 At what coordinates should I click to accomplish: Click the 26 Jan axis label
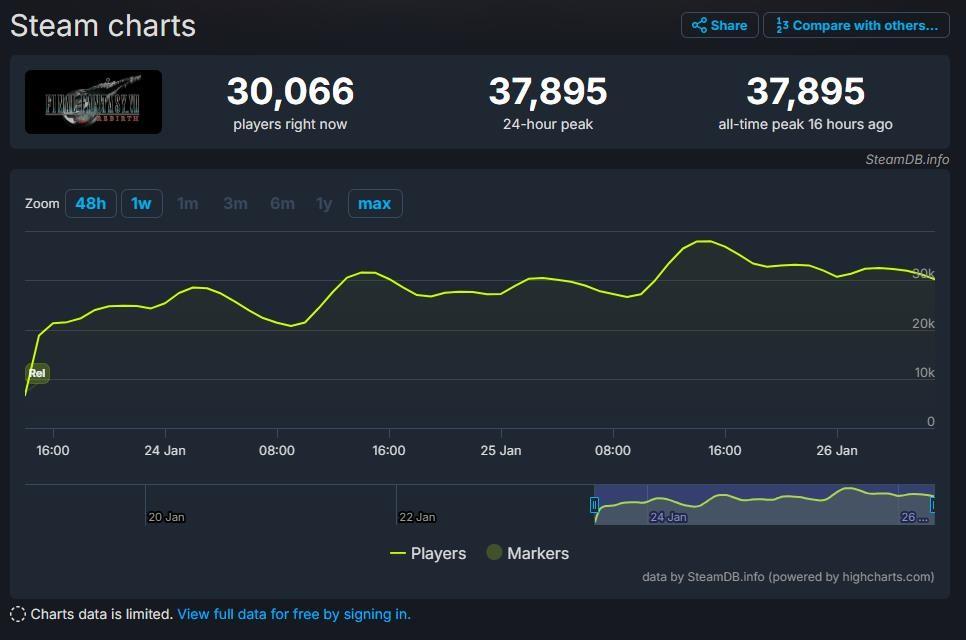837,450
